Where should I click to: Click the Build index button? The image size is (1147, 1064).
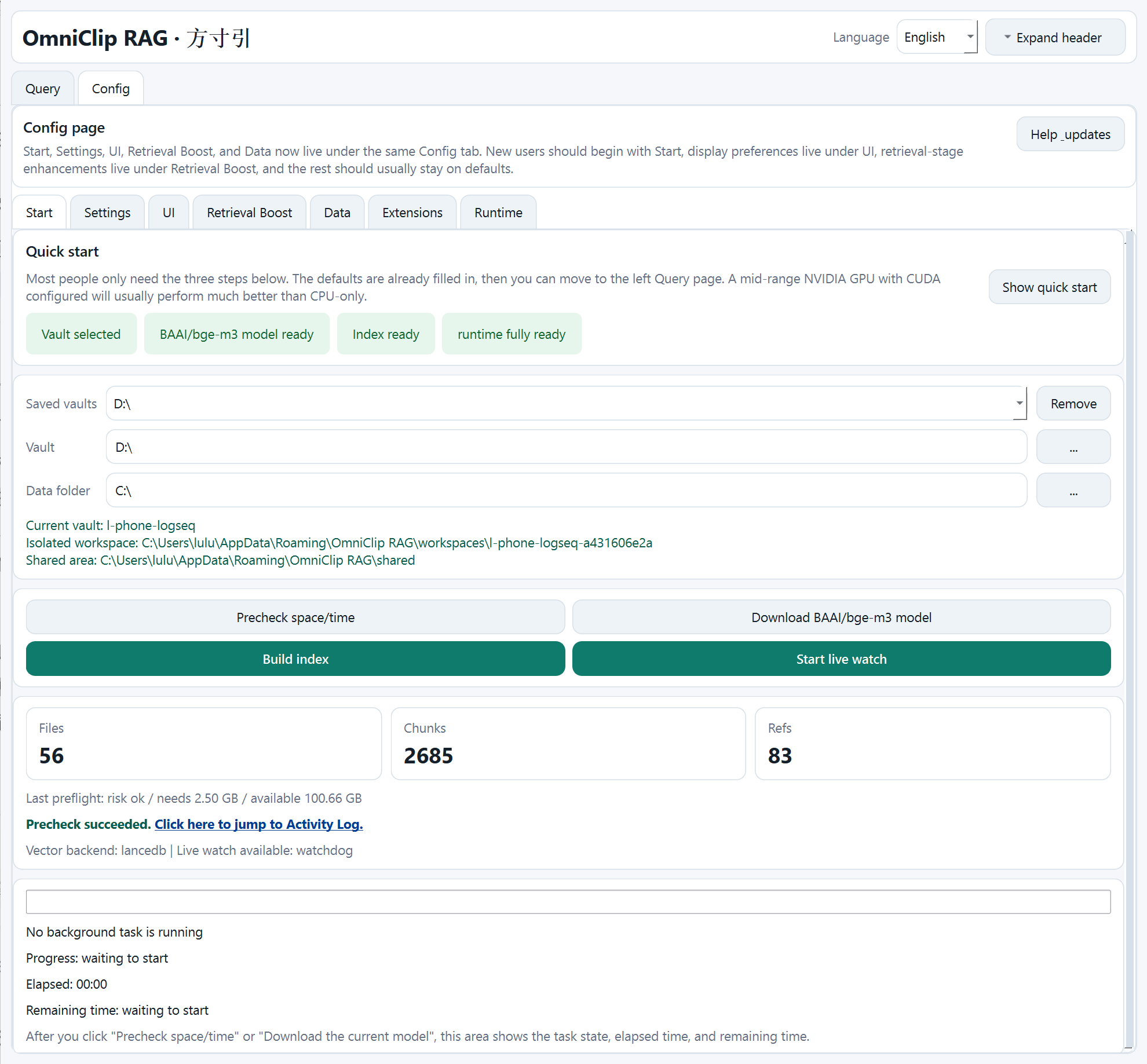click(295, 659)
